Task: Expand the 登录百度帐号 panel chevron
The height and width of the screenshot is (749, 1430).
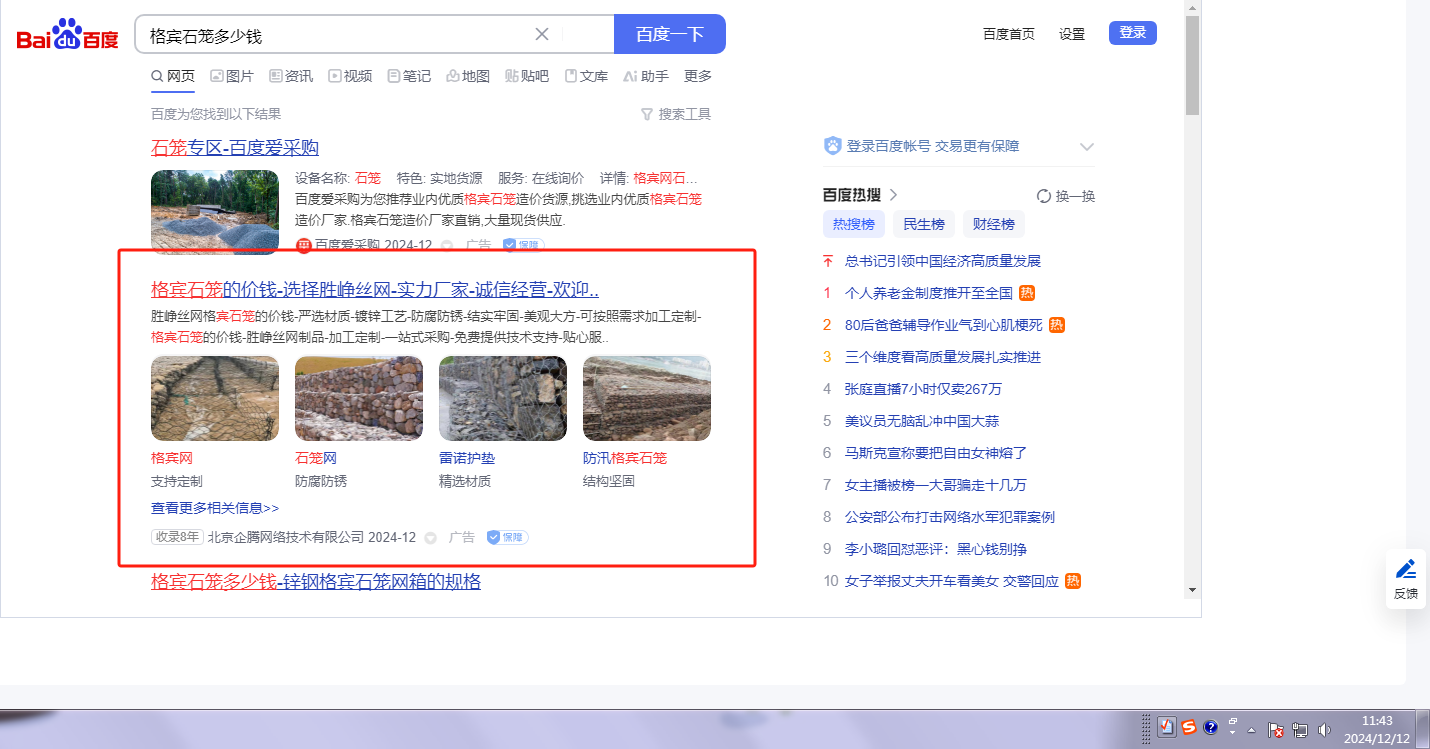Action: coord(1087,147)
